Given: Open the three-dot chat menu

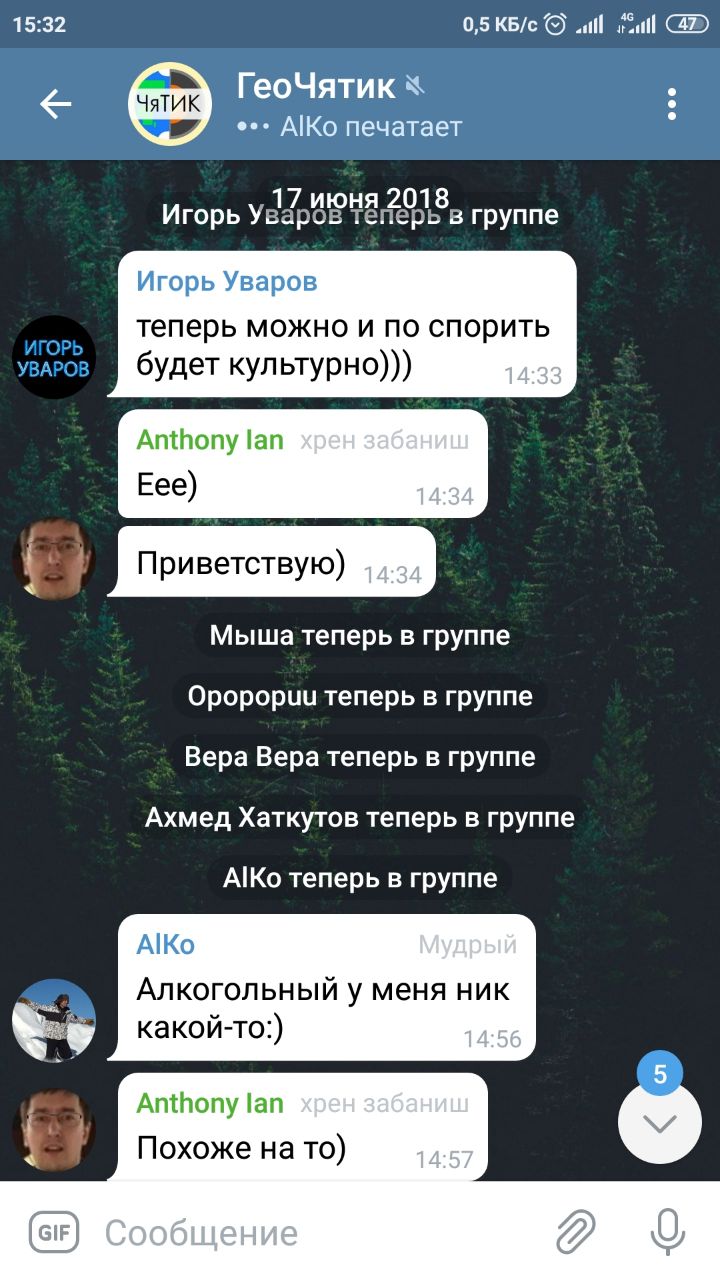Looking at the screenshot, I should [x=672, y=104].
